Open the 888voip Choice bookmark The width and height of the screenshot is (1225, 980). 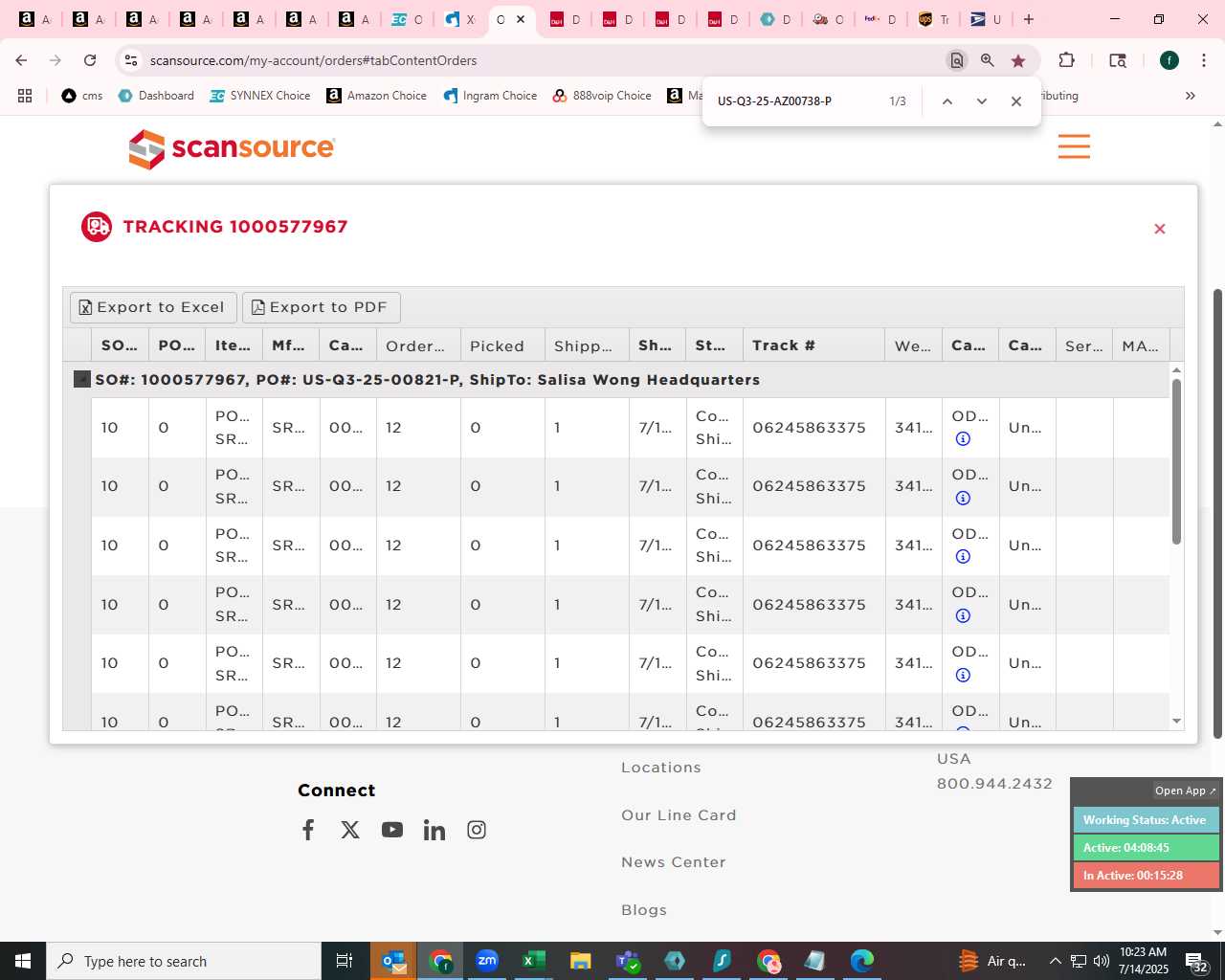point(602,96)
